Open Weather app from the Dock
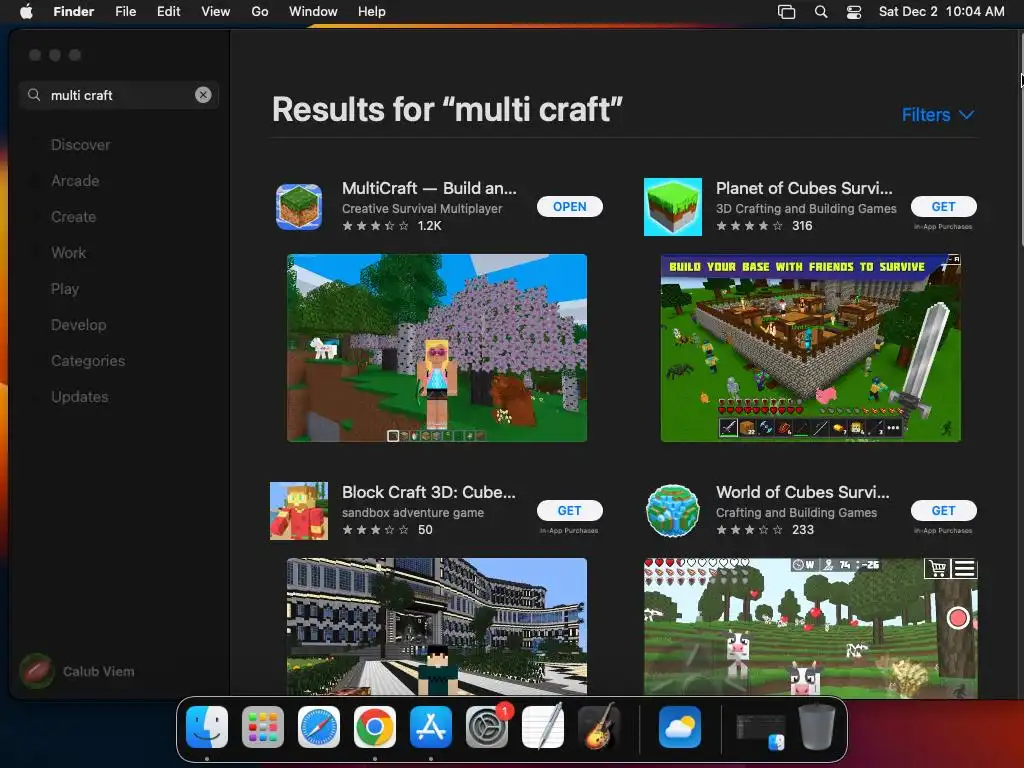 point(680,727)
